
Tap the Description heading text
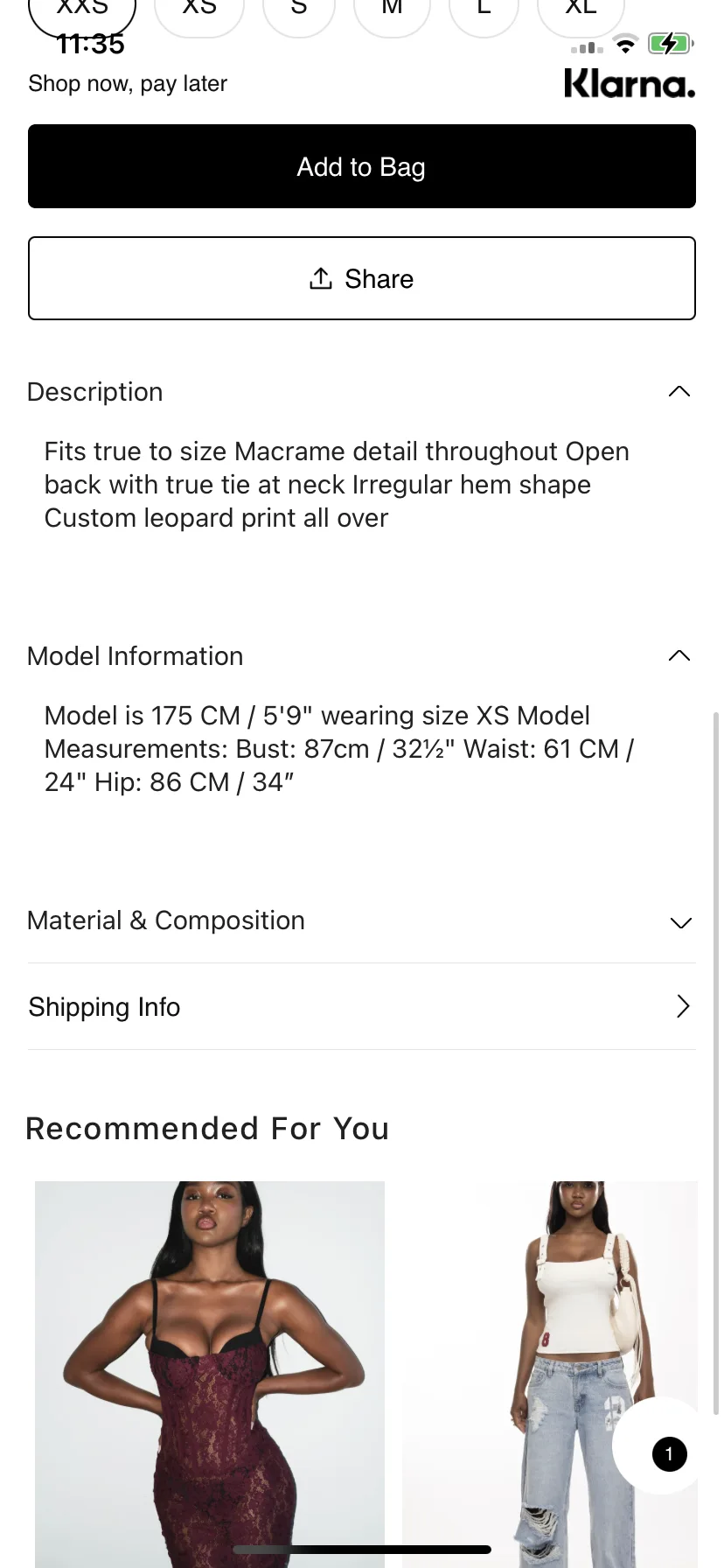[x=95, y=392]
